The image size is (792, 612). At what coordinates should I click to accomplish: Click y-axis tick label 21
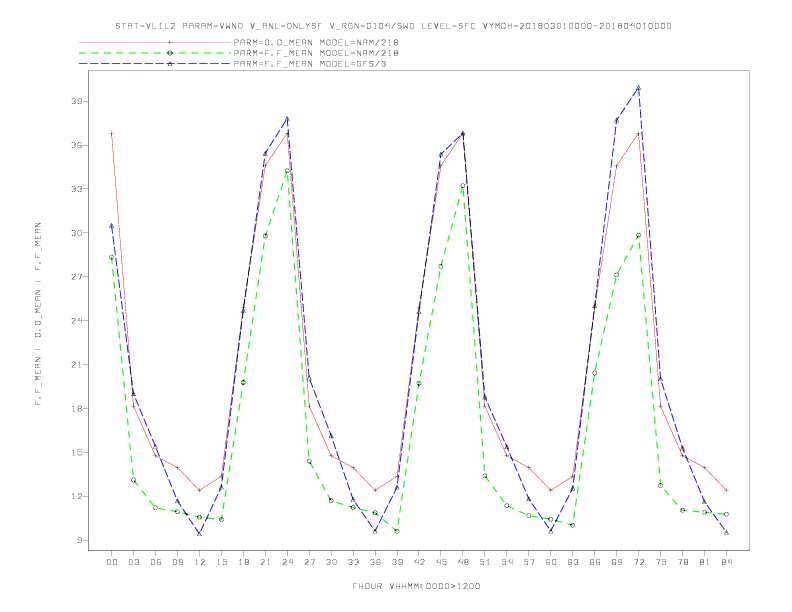pos(76,365)
